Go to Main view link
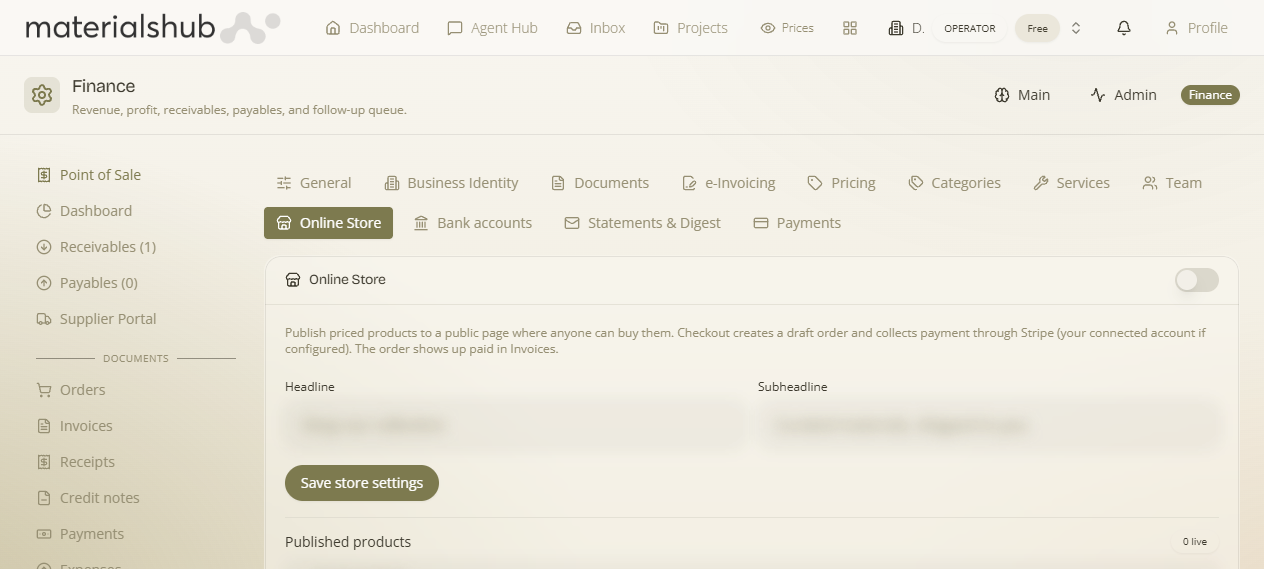 click(1022, 95)
